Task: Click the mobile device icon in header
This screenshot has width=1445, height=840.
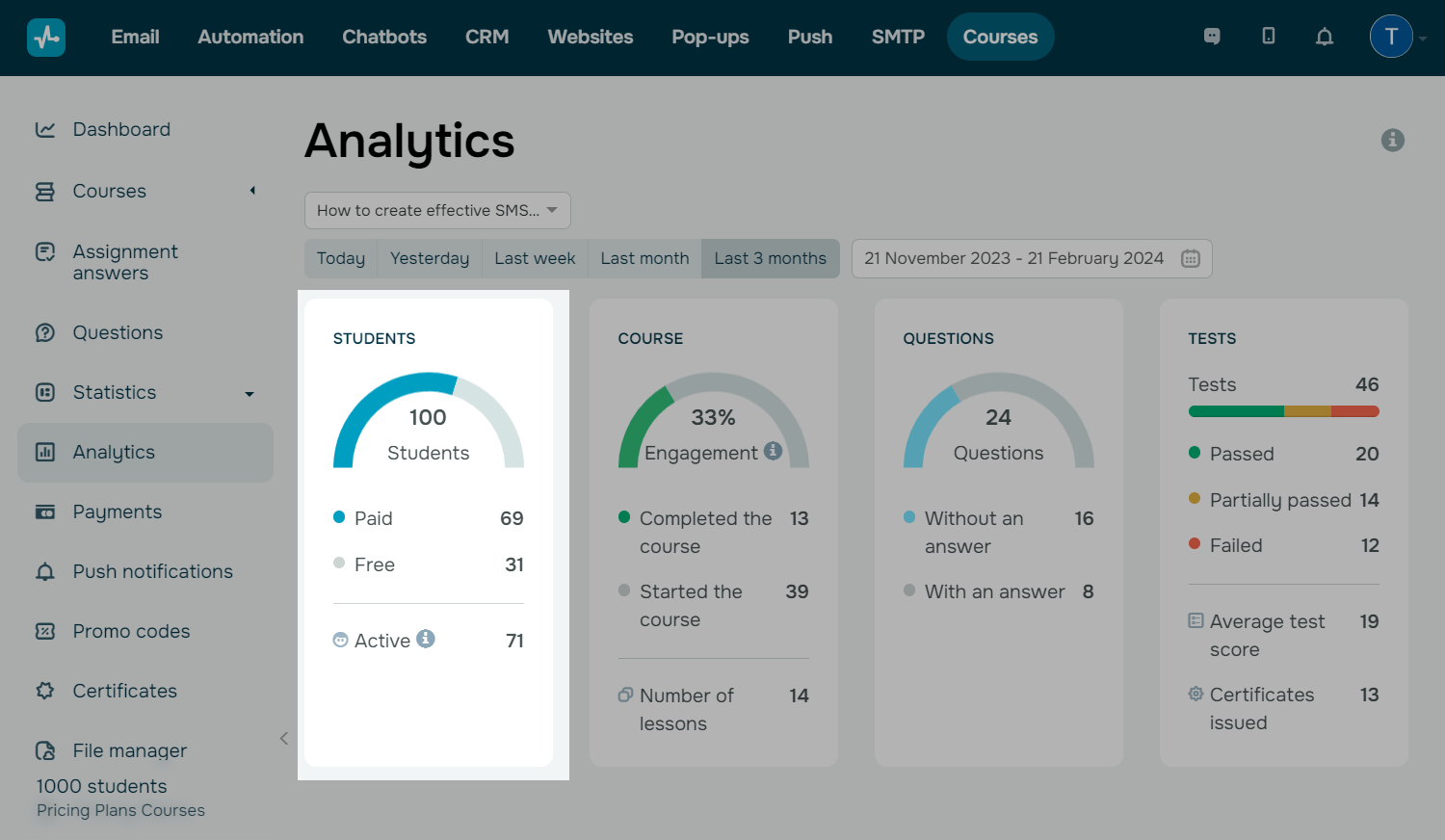Action: tap(1269, 37)
